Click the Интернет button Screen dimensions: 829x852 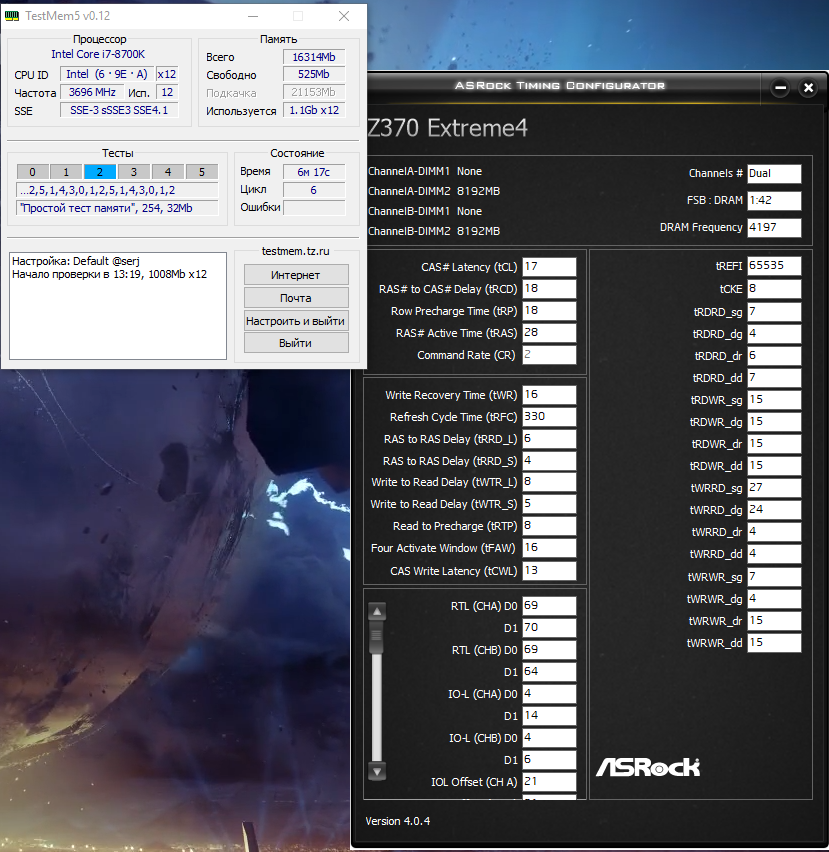pos(296,275)
